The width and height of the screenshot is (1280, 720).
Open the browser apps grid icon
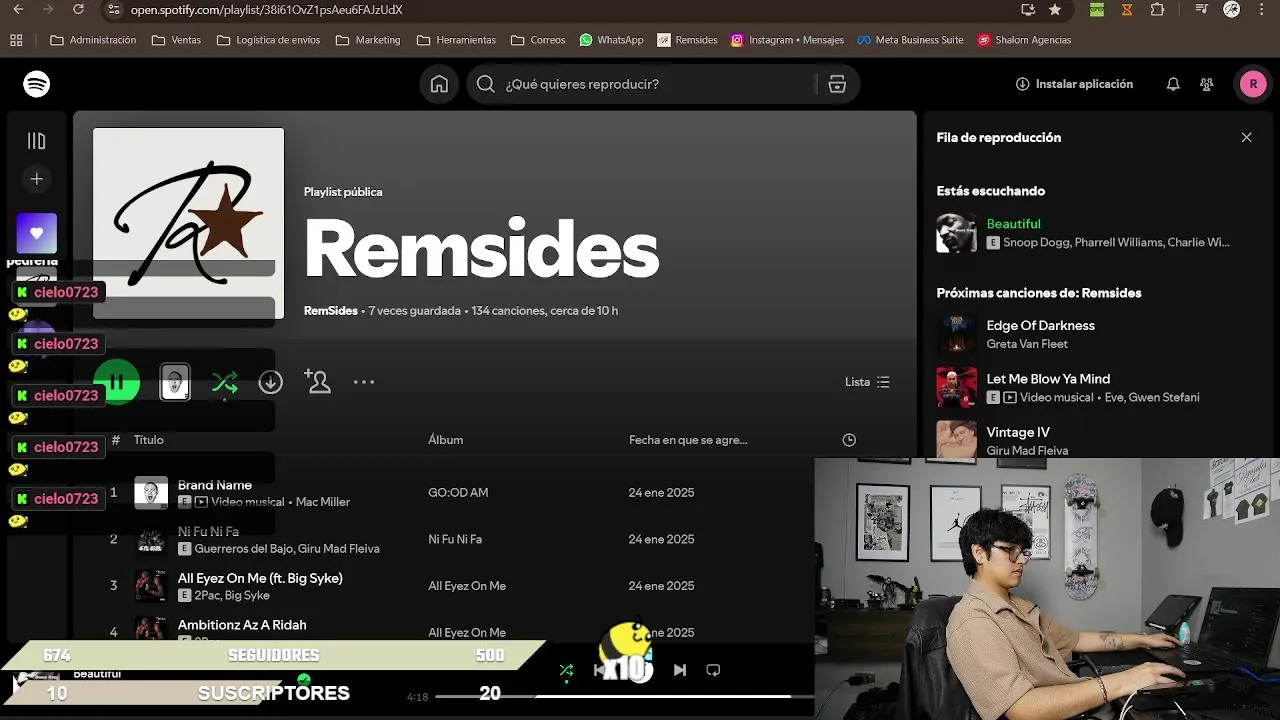16,40
